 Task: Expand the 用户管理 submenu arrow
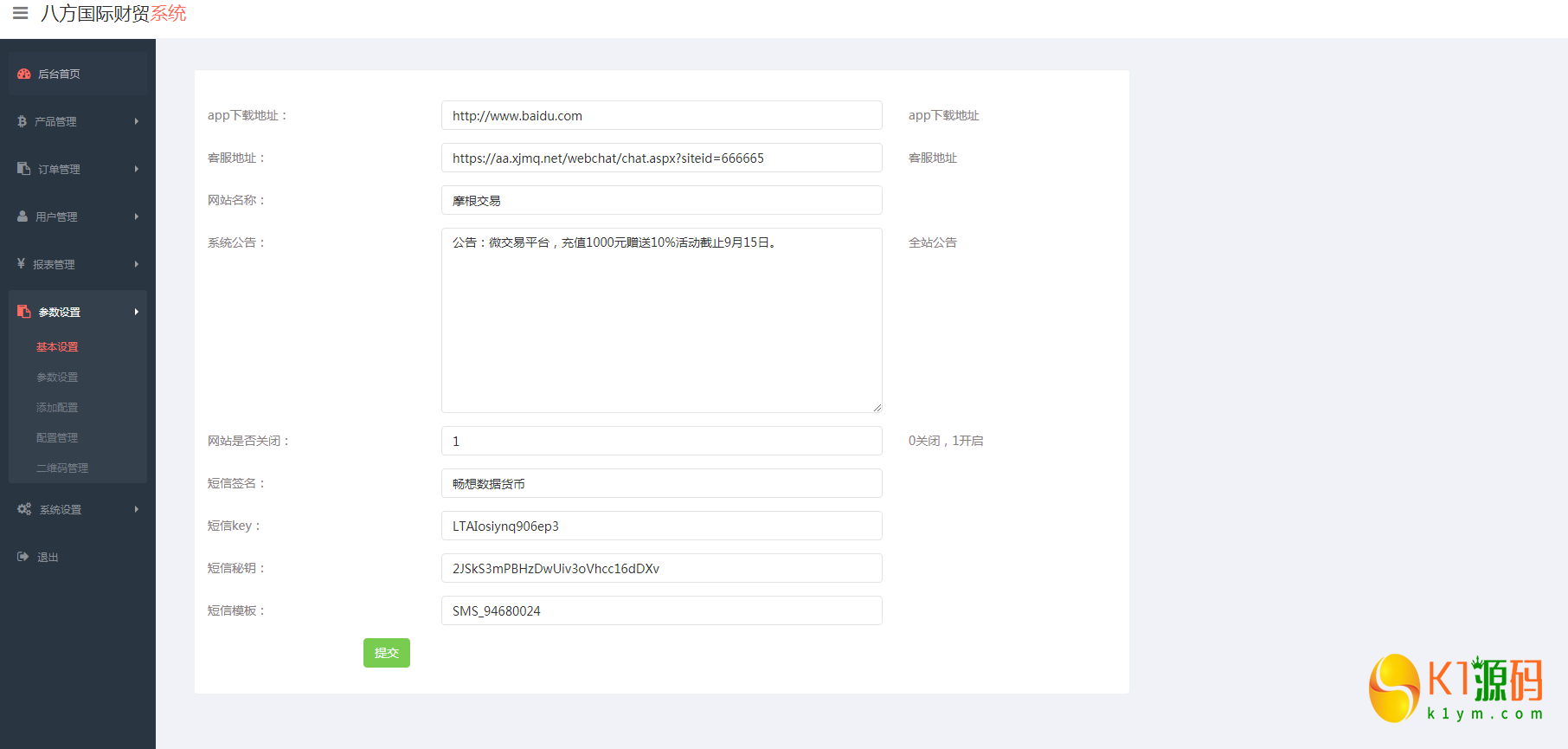click(137, 216)
